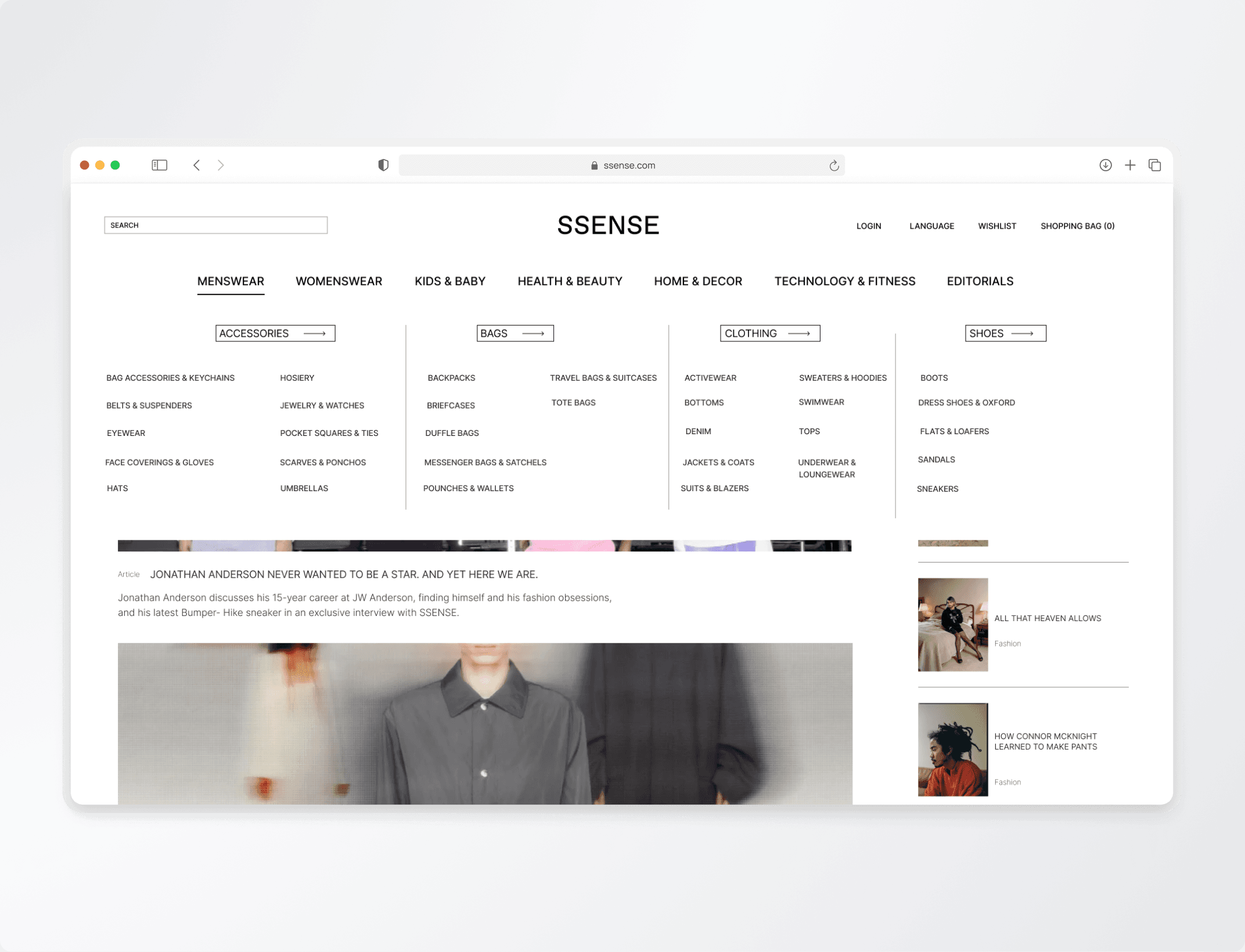Select the HOME & DECOR tab
Image resolution: width=1245 pixels, height=952 pixels.
[698, 282]
